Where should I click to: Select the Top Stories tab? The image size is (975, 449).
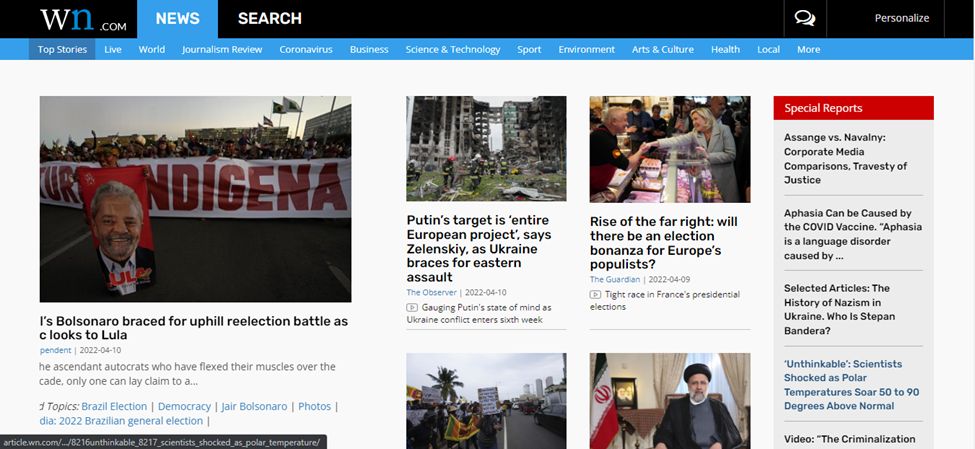pos(62,49)
